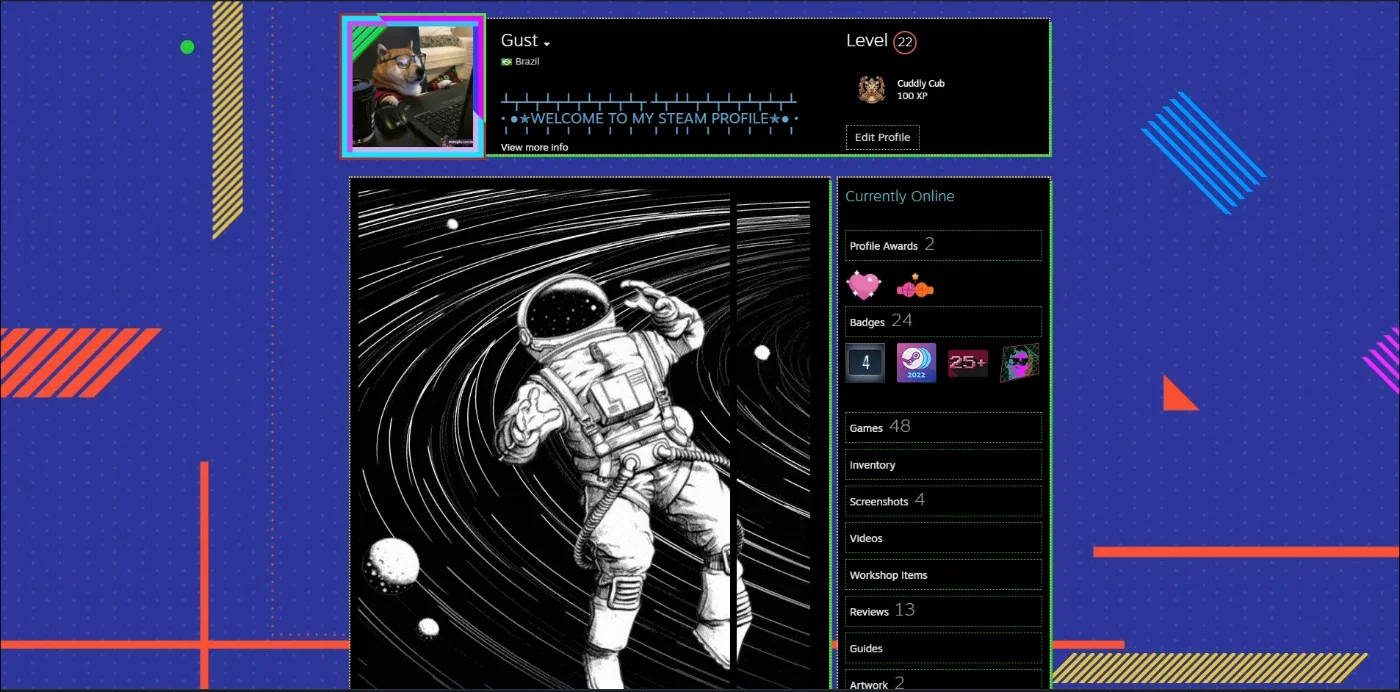Select the Cuddly Cub badge icon

(871, 90)
